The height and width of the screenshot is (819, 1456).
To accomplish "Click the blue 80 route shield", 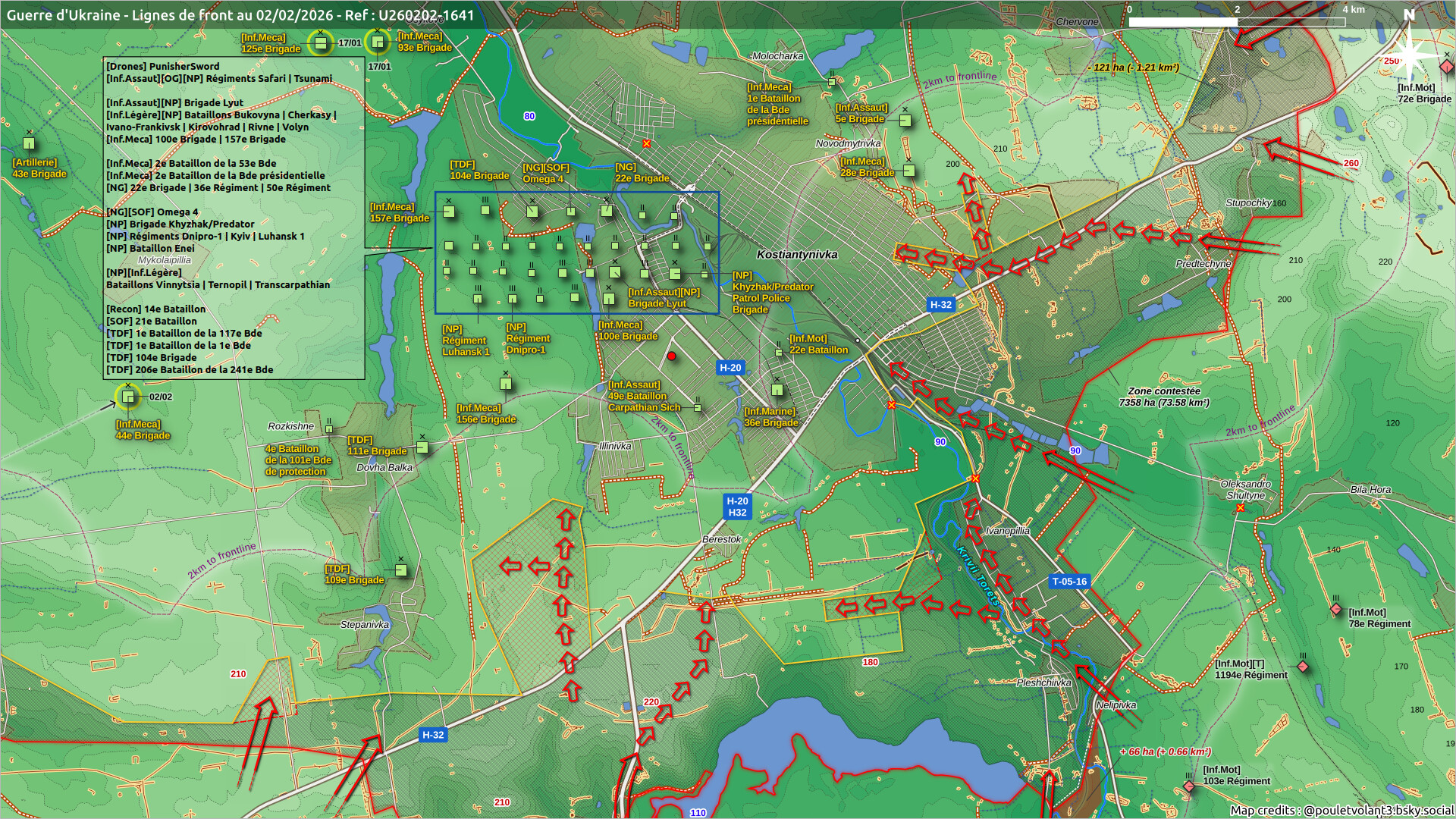I will coord(529,116).
